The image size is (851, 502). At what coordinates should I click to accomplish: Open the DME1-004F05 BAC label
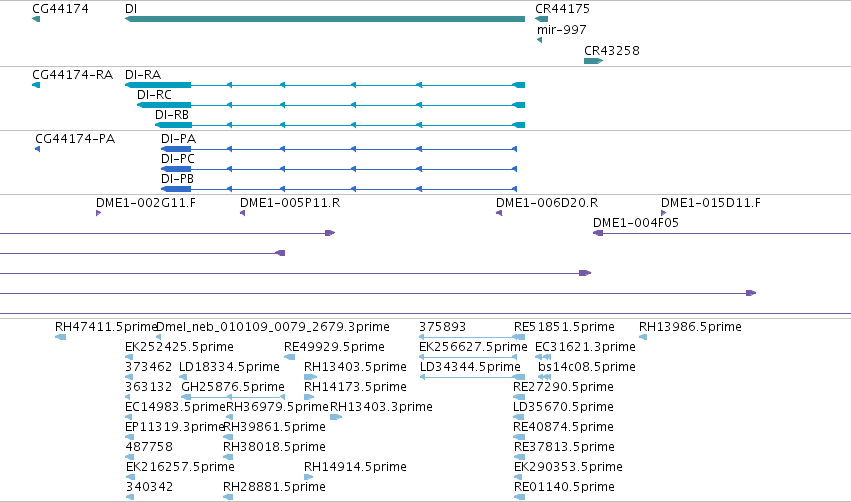[x=636, y=223]
